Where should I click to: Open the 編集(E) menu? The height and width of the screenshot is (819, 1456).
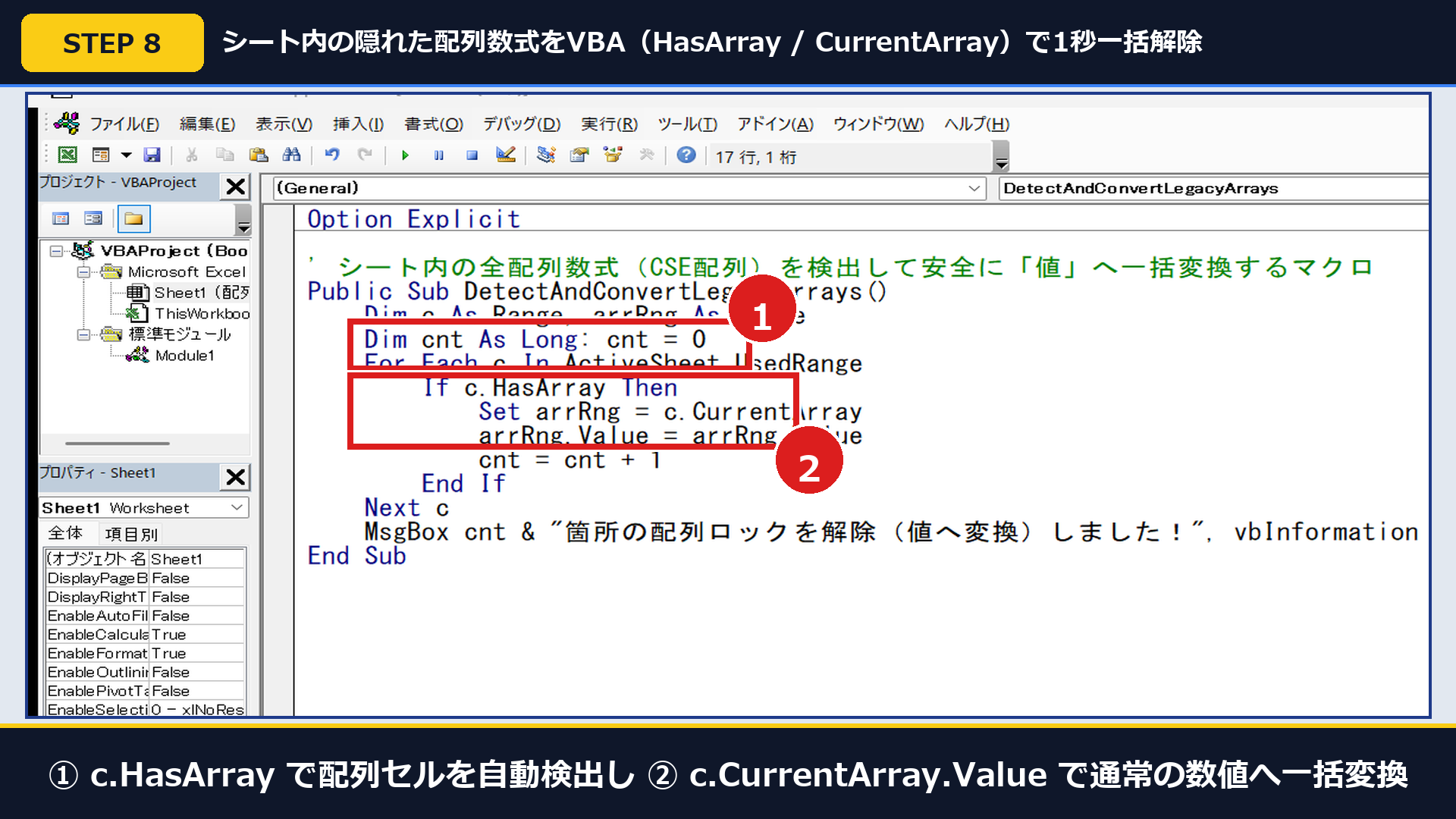207,124
